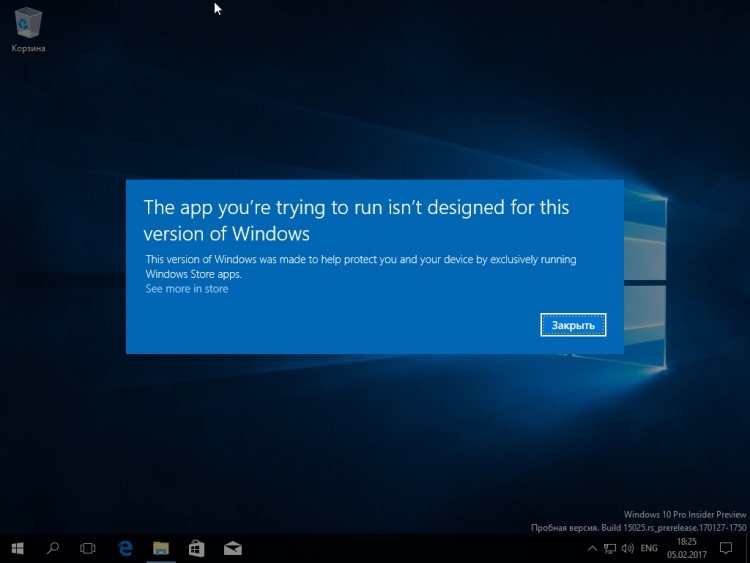This screenshot has width=750, height=563.
Task: Open the Mail app from the taskbar
Action: (x=232, y=548)
